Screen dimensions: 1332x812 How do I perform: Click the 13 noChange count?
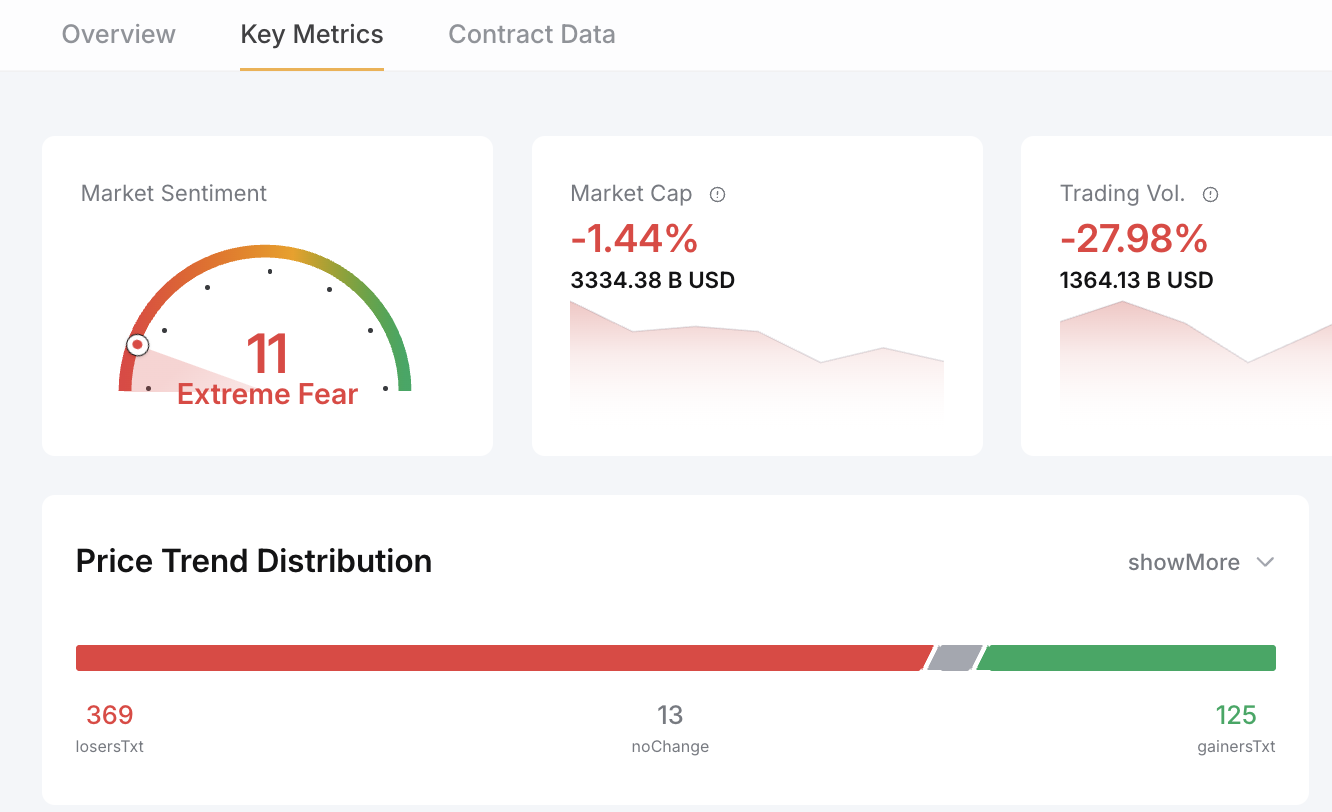[670, 715]
